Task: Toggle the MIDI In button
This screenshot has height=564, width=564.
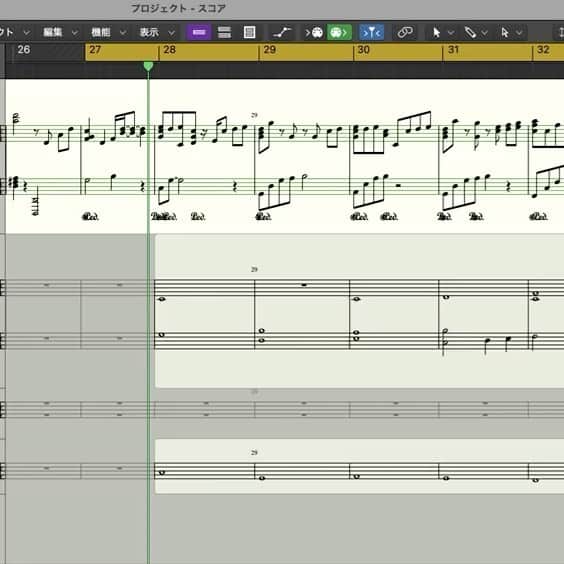Action: (314, 32)
